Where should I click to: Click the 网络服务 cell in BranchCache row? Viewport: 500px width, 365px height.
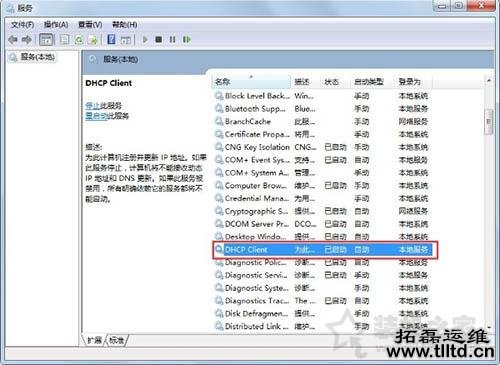tap(413, 122)
